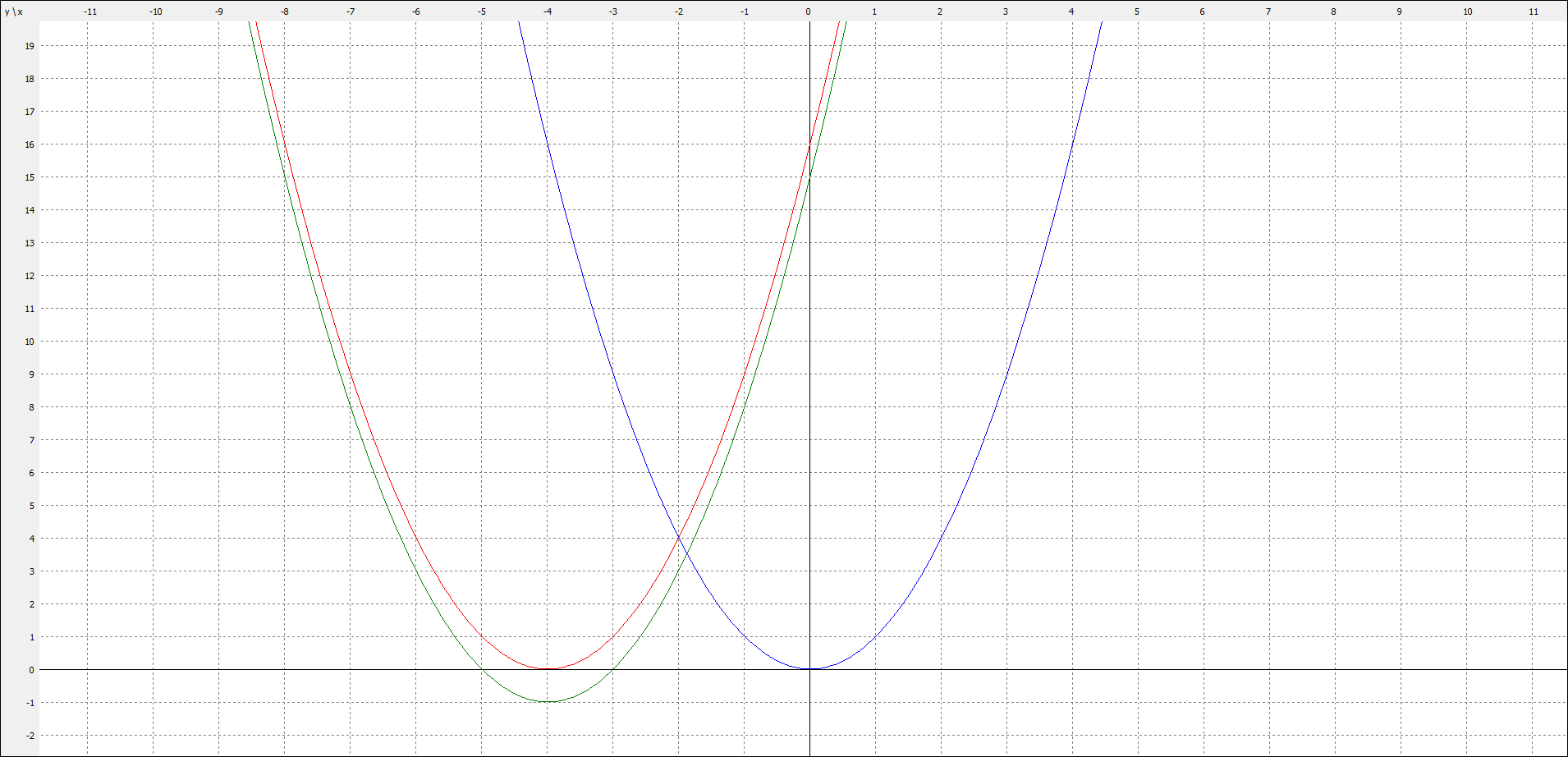The width and height of the screenshot is (1568, 757).
Task: Click the -4 label on the top ruler
Action: click(x=548, y=11)
